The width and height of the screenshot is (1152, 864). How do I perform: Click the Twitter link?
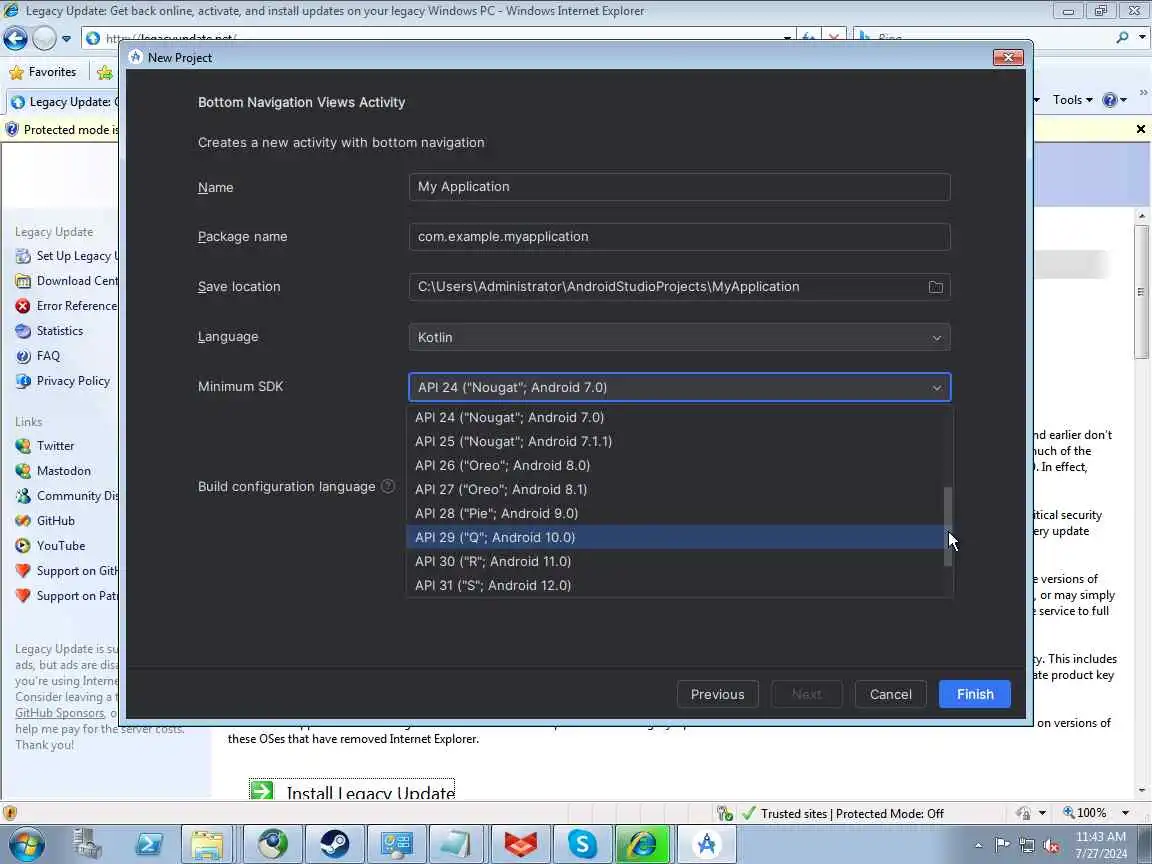45,446
